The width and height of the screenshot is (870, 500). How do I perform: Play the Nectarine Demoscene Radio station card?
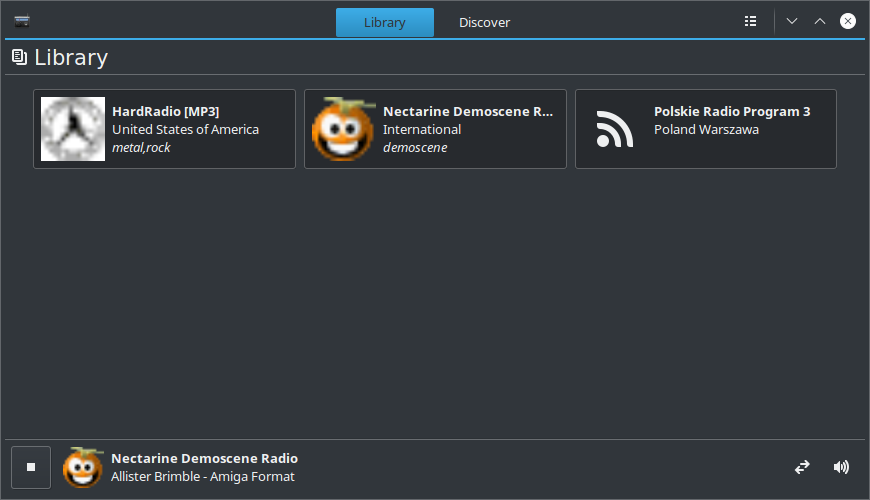click(435, 129)
